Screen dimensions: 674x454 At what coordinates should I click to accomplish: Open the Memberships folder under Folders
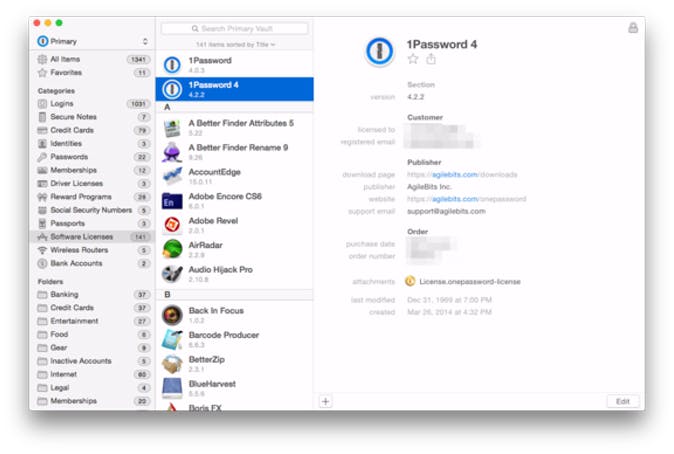coord(92,401)
